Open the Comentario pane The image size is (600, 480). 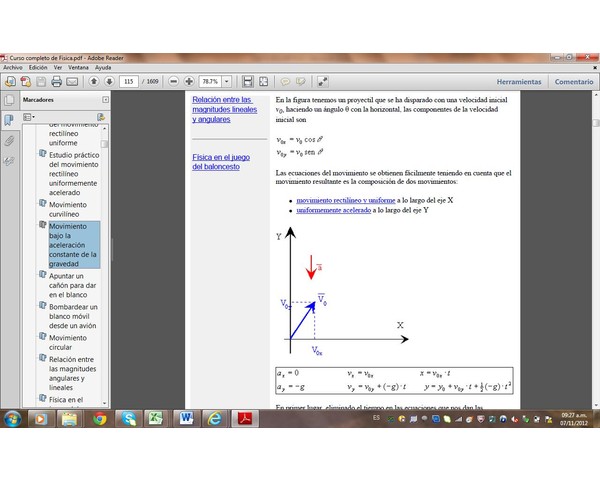coord(574,82)
